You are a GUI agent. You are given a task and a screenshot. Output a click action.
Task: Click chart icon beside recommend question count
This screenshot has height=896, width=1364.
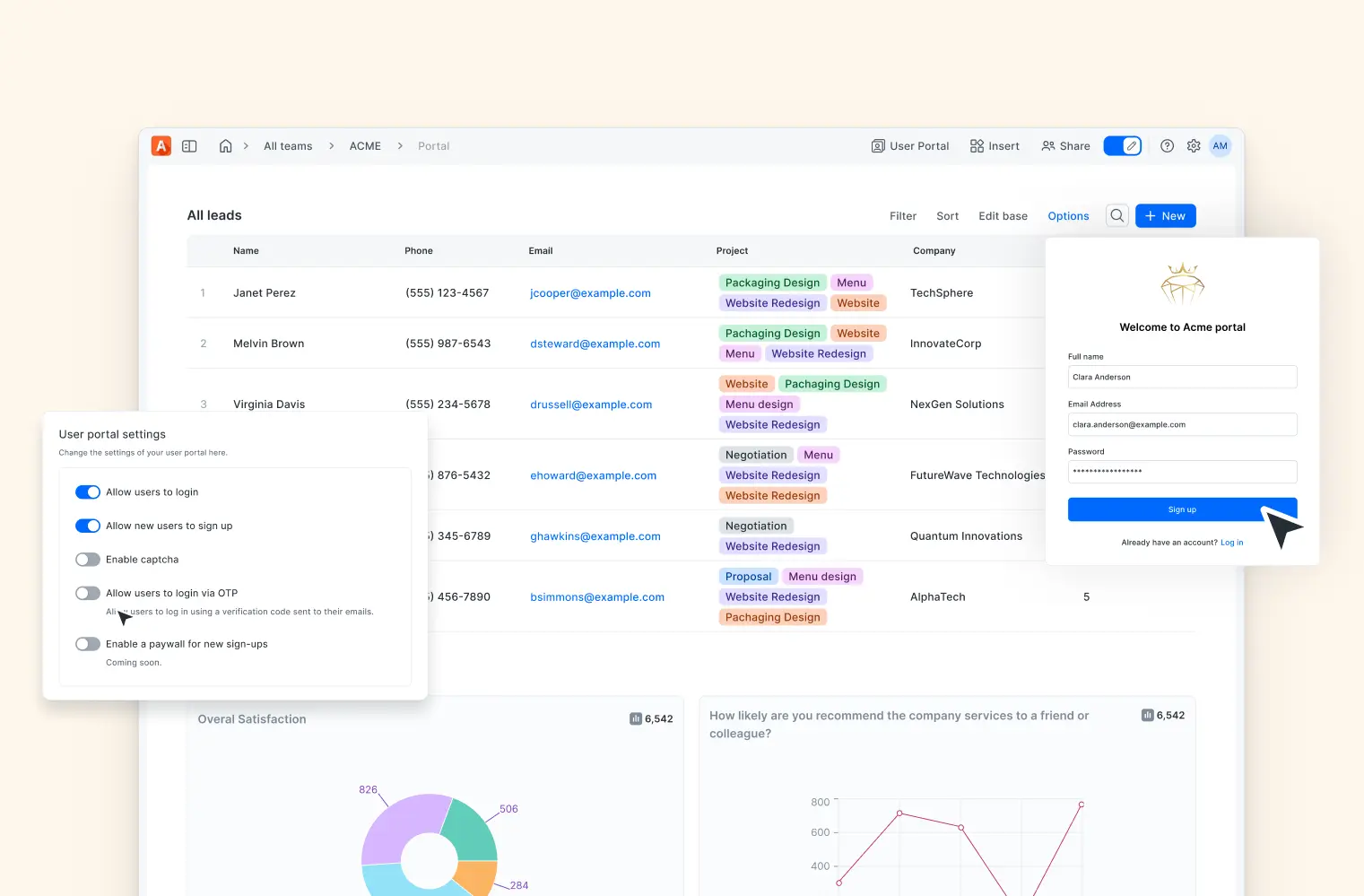1147,715
